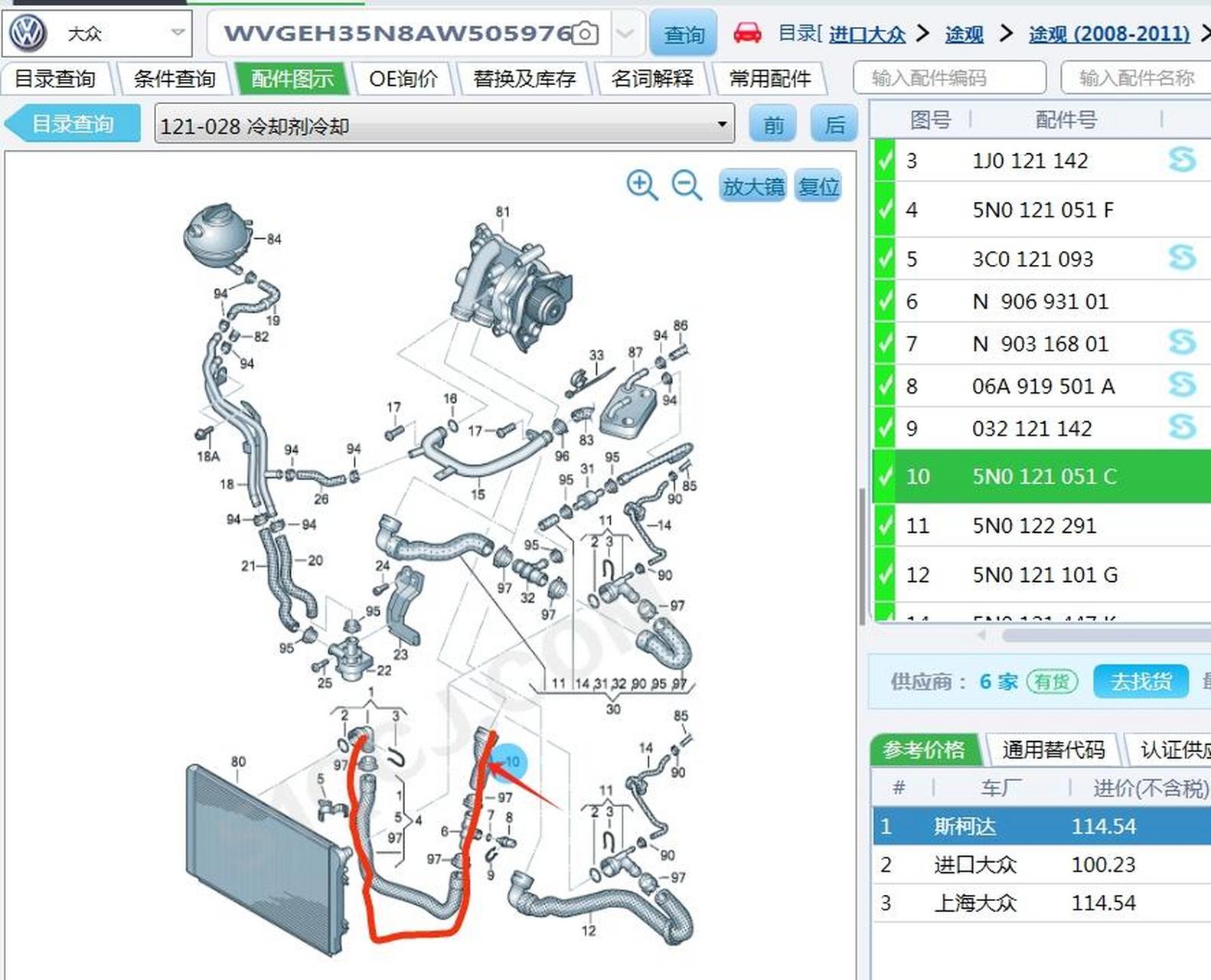Open the 认证供应 tab
This screenshot has height=980, width=1211.
tap(1171, 749)
